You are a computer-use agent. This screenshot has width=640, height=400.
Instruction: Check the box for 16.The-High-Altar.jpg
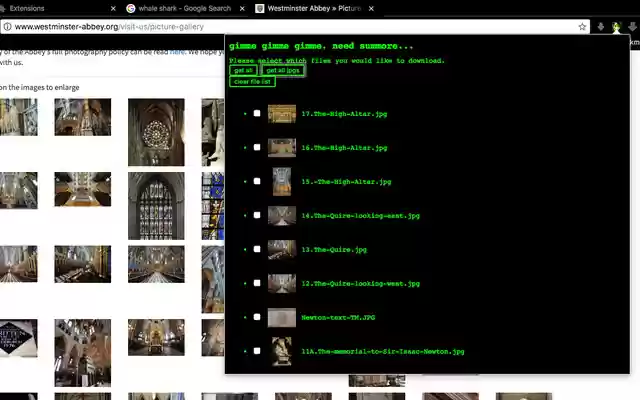pyautogui.click(x=257, y=147)
